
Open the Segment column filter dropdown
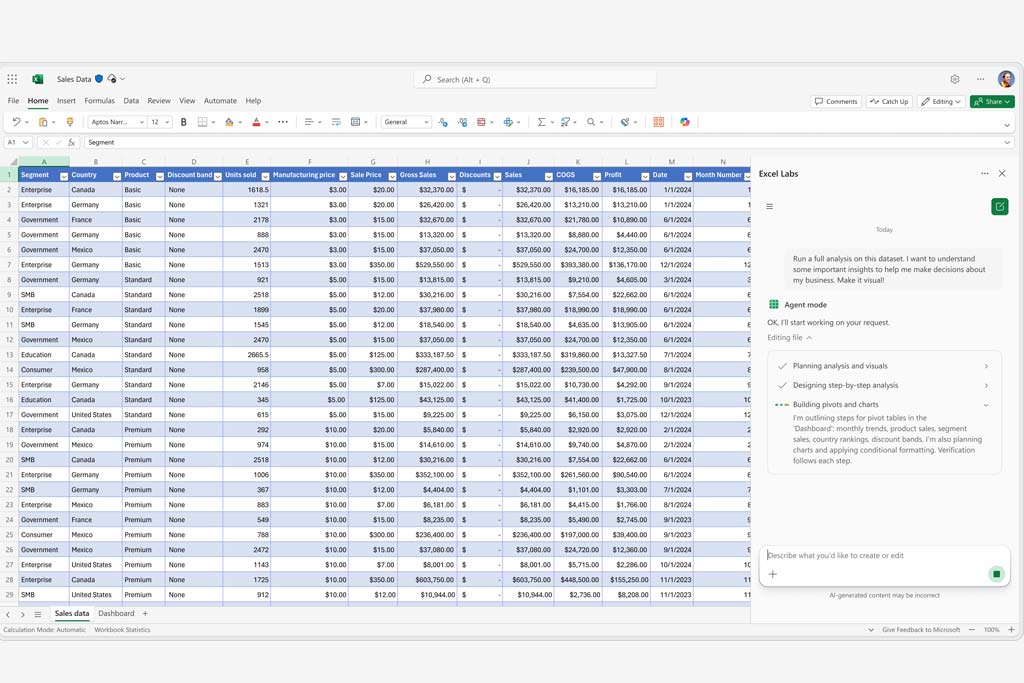64,176
